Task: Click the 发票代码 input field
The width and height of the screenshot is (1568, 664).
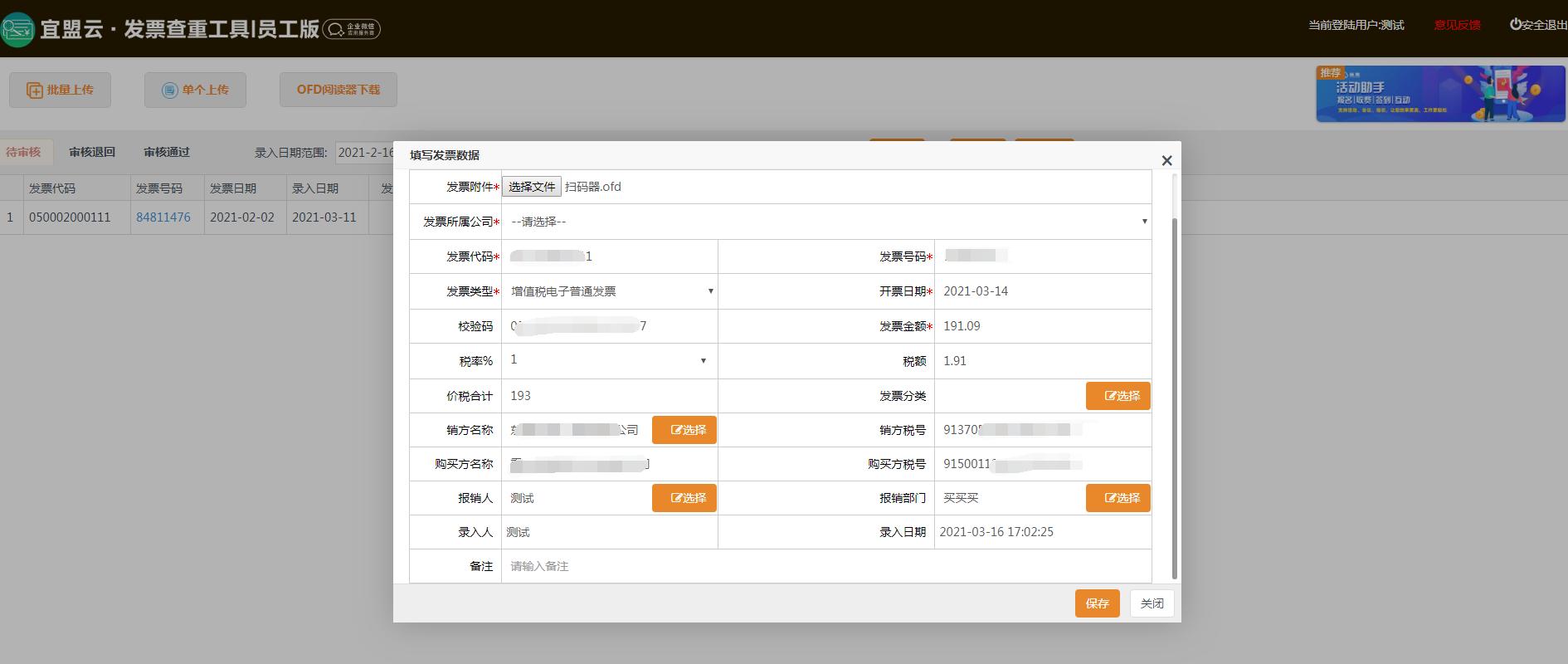Action: tap(609, 256)
